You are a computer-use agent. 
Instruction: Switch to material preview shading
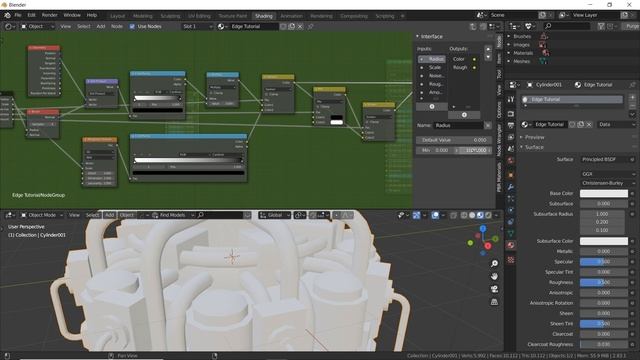tap(480, 215)
